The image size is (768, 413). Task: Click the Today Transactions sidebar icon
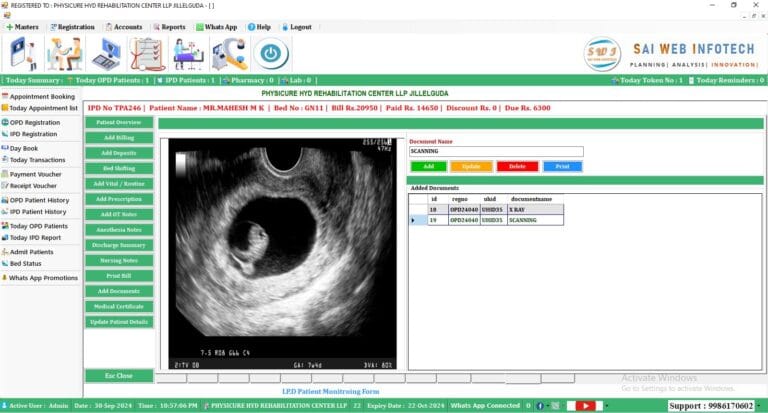[x=5, y=159]
